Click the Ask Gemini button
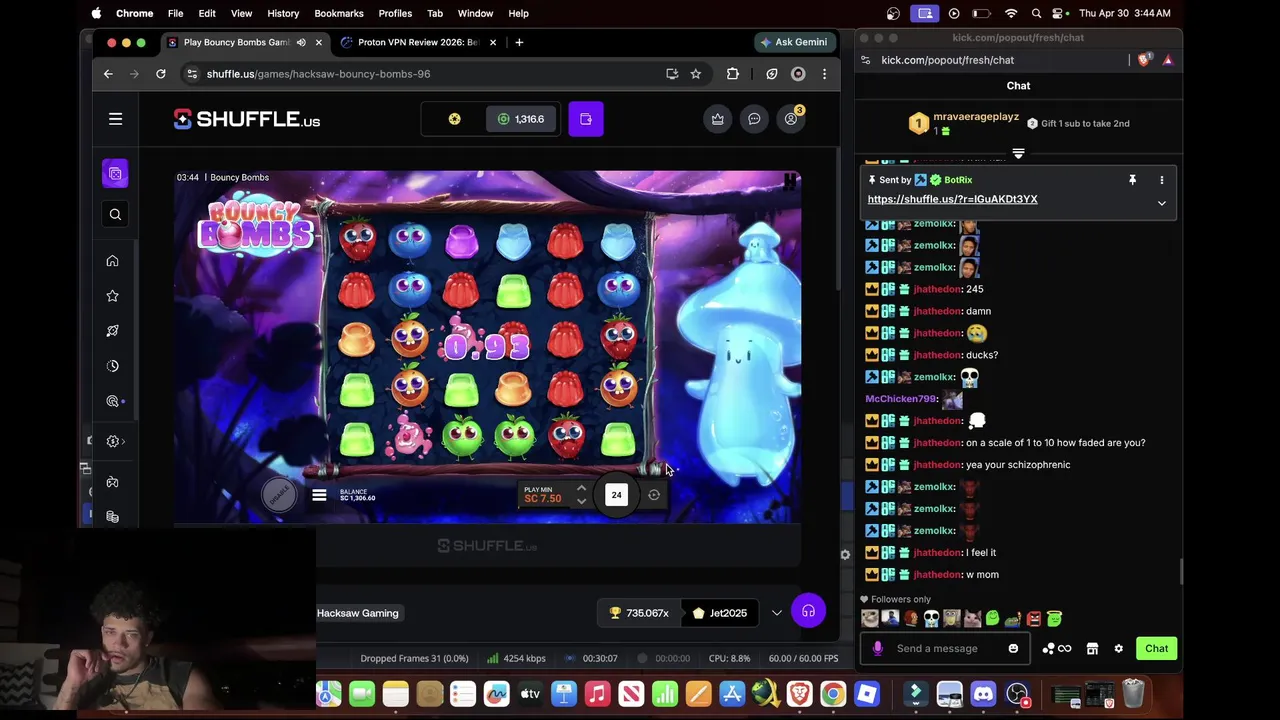This screenshot has width=1280, height=720. point(793,42)
